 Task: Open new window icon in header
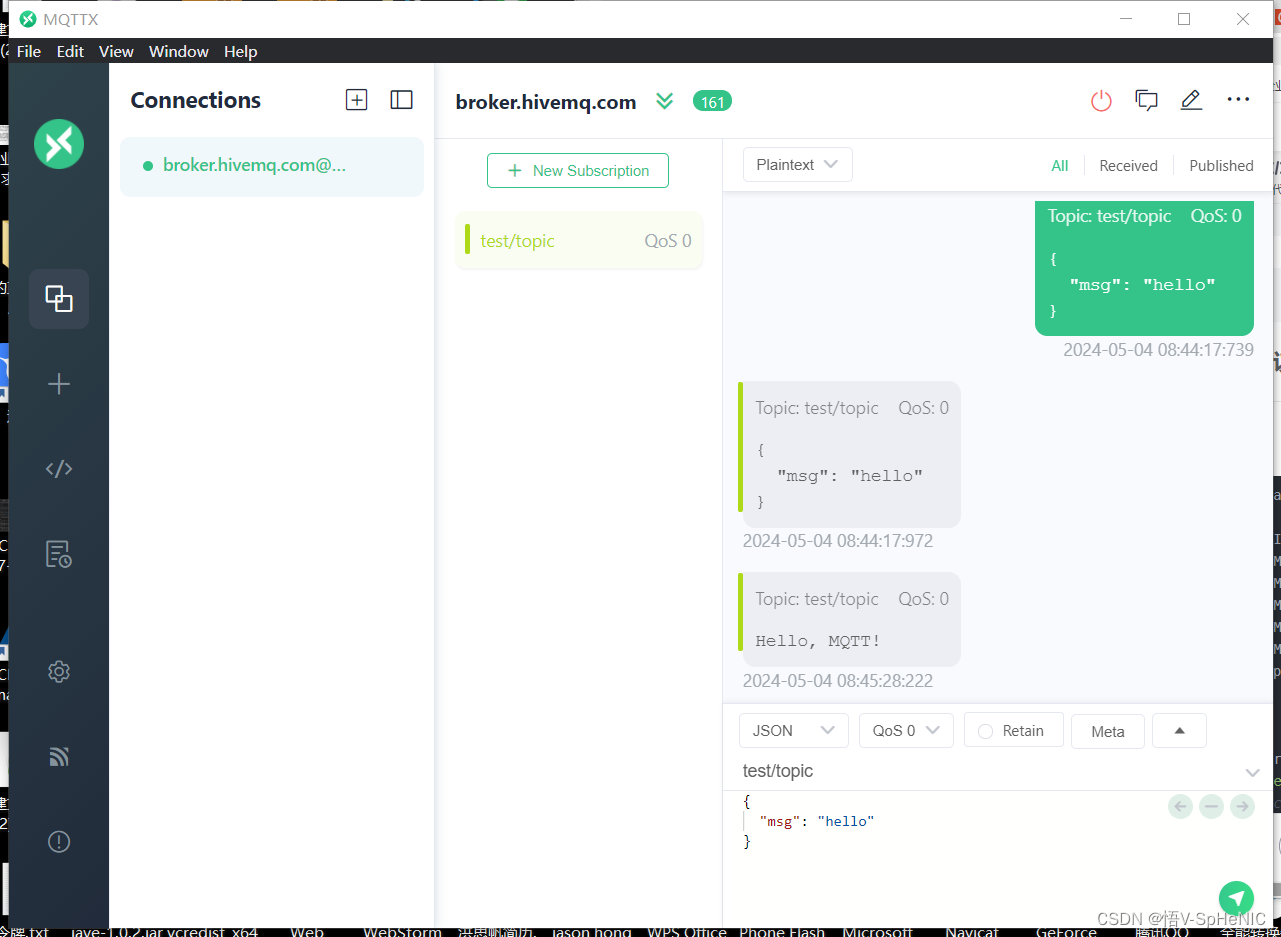pos(1146,100)
